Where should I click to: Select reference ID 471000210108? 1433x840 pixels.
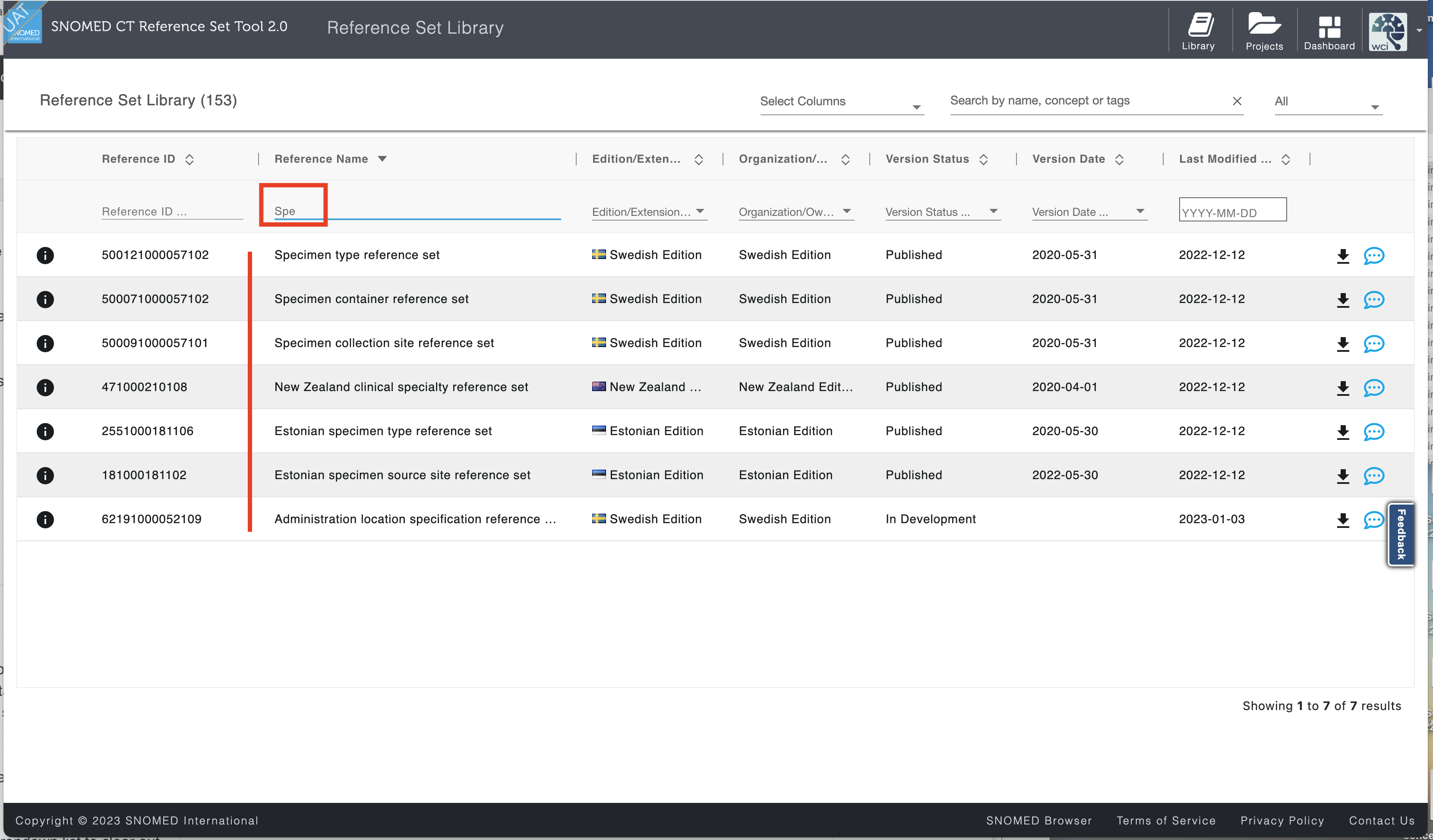click(144, 387)
